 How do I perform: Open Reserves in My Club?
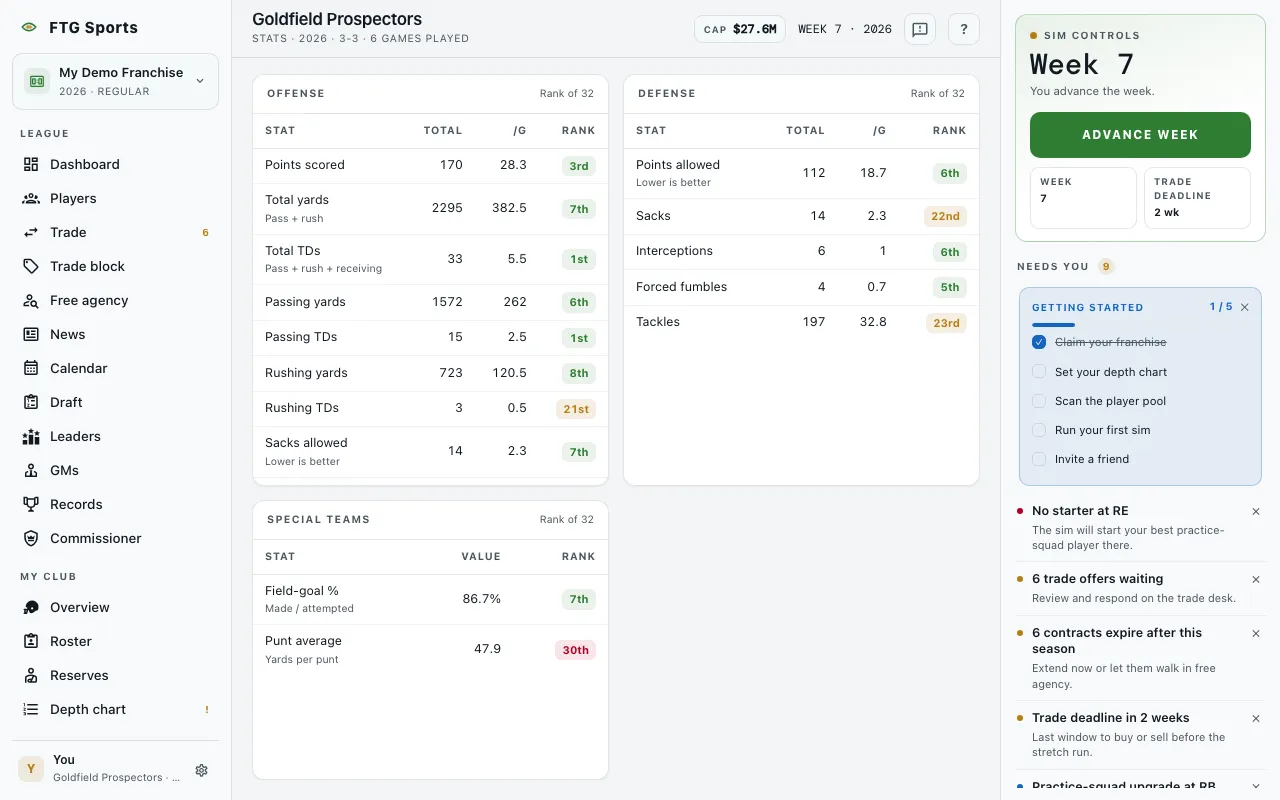(115, 675)
